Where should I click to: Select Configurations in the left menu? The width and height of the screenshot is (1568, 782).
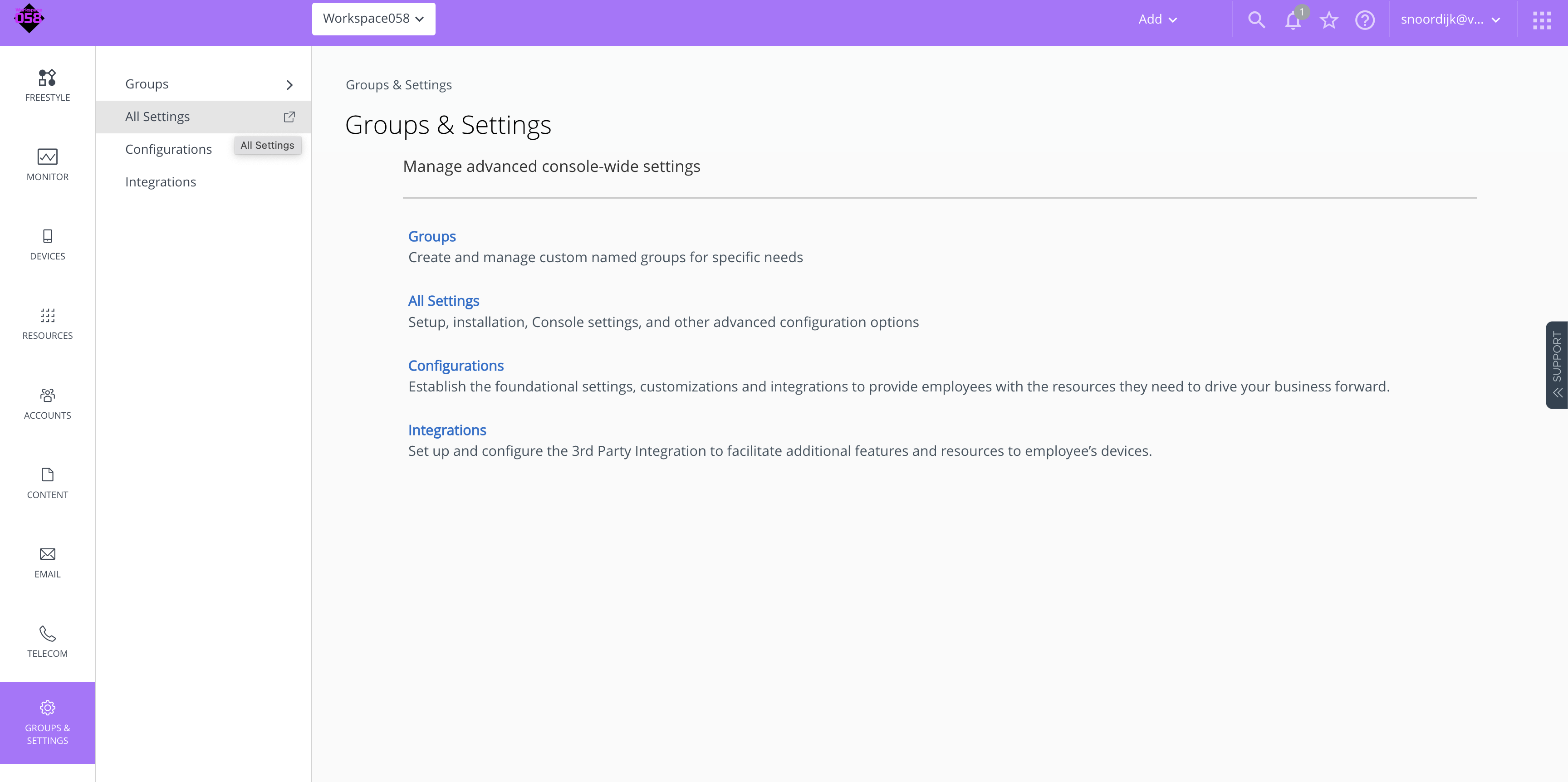tap(169, 148)
